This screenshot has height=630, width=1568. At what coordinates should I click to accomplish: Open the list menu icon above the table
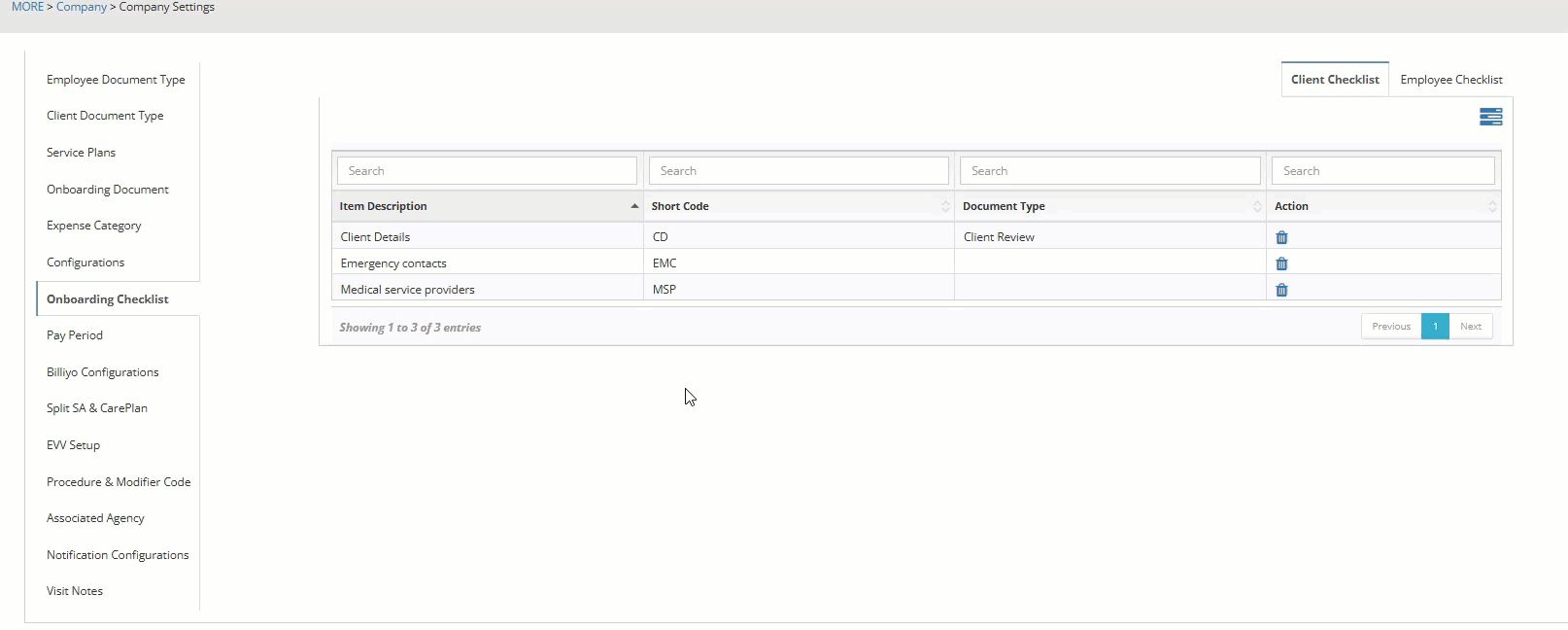(x=1490, y=117)
